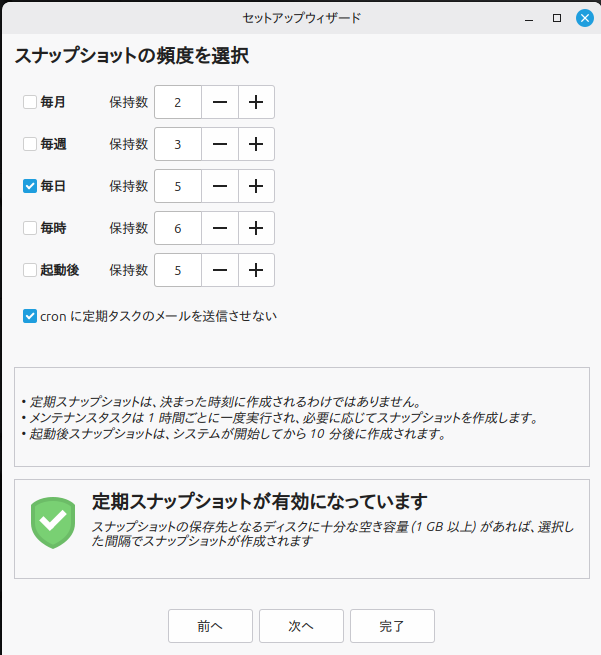Decrease the 毎時 retention count

coord(220,228)
